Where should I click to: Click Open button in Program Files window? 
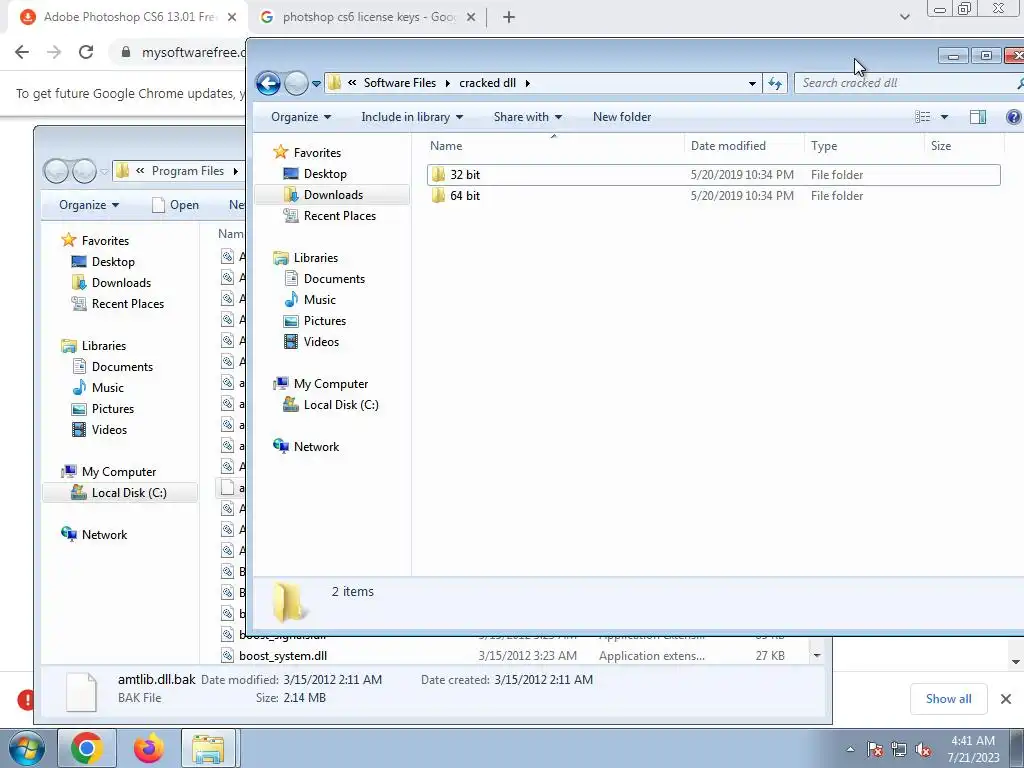point(175,205)
